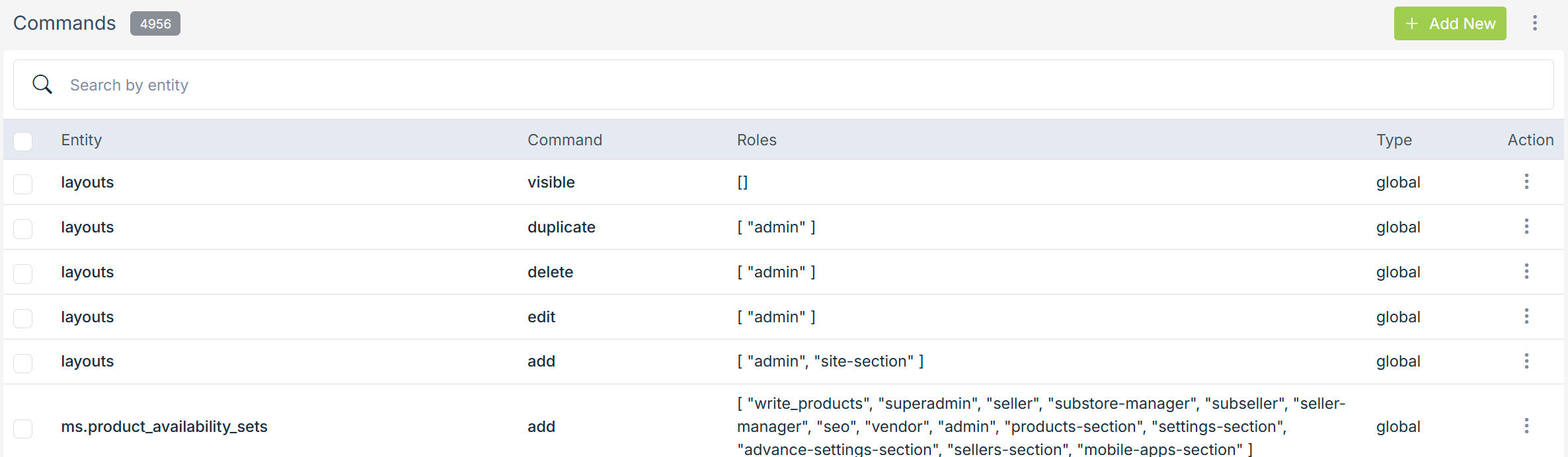This screenshot has height=457, width=1568.
Task: Click the 4956 commands count badge
Action: coord(155,24)
